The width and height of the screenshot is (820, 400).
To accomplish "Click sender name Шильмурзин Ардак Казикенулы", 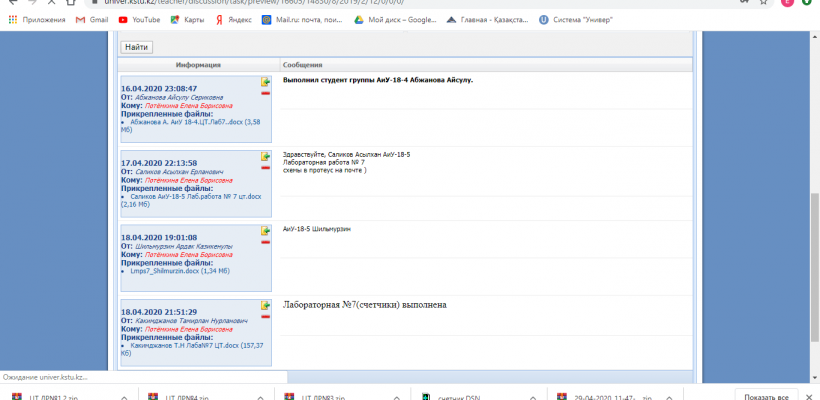I will point(184,246).
